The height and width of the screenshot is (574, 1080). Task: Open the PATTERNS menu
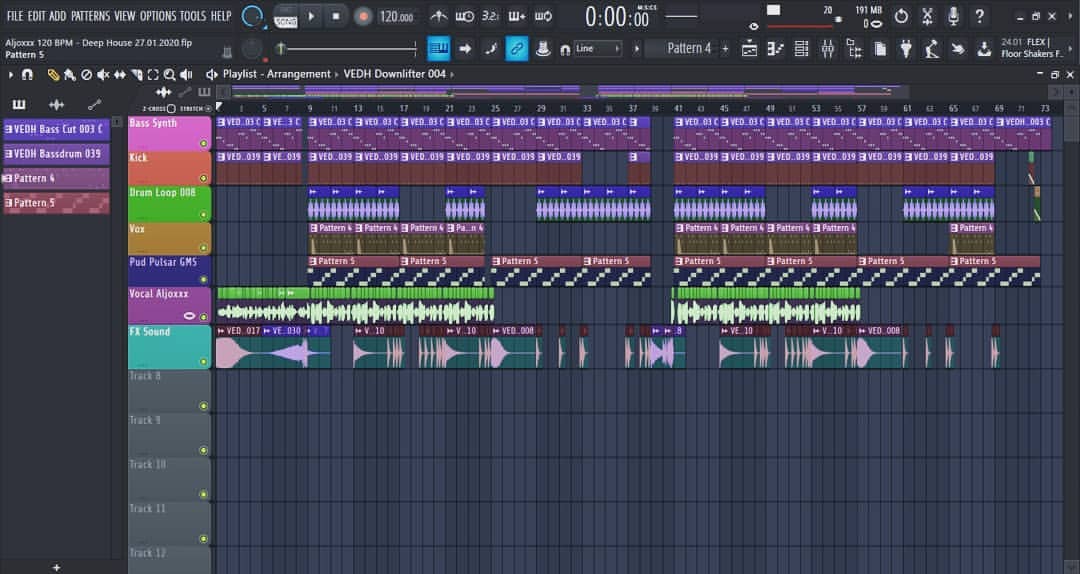click(90, 16)
